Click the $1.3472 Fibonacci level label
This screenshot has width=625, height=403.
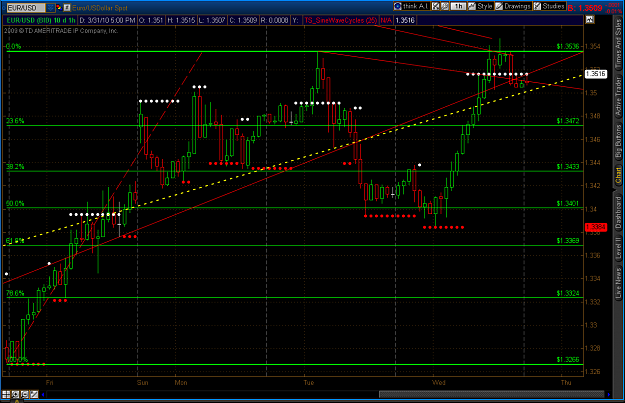click(x=568, y=120)
